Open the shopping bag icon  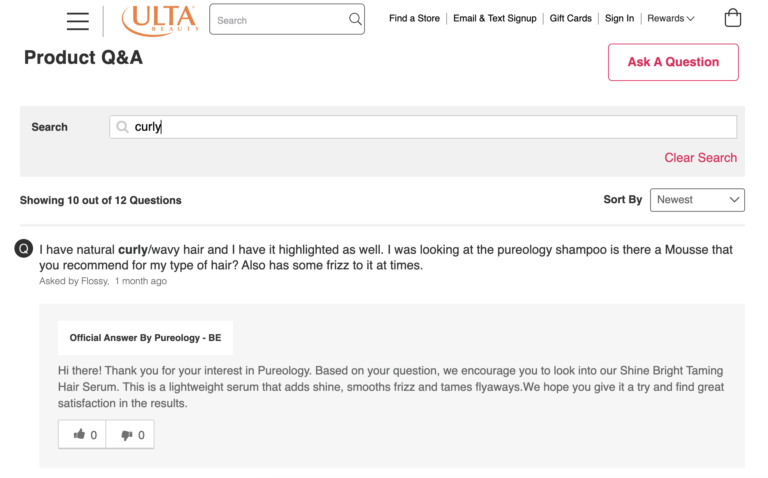(733, 18)
